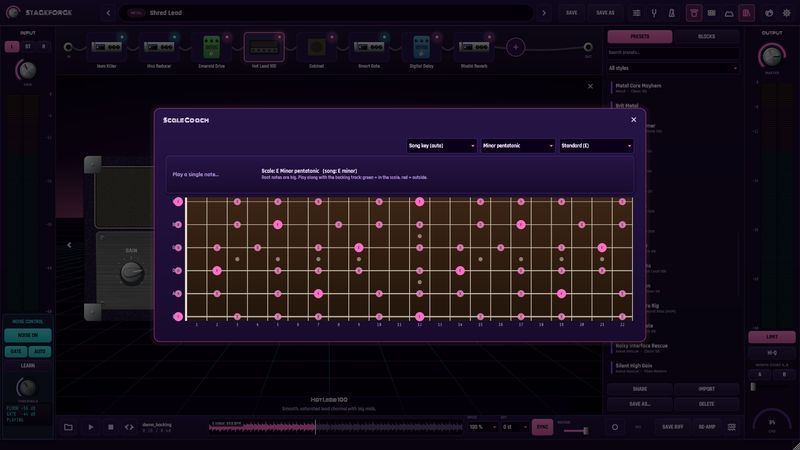Screen dimensions: 800x450
Task: Open the 100 % speed dropdown
Action: coord(483,427)
